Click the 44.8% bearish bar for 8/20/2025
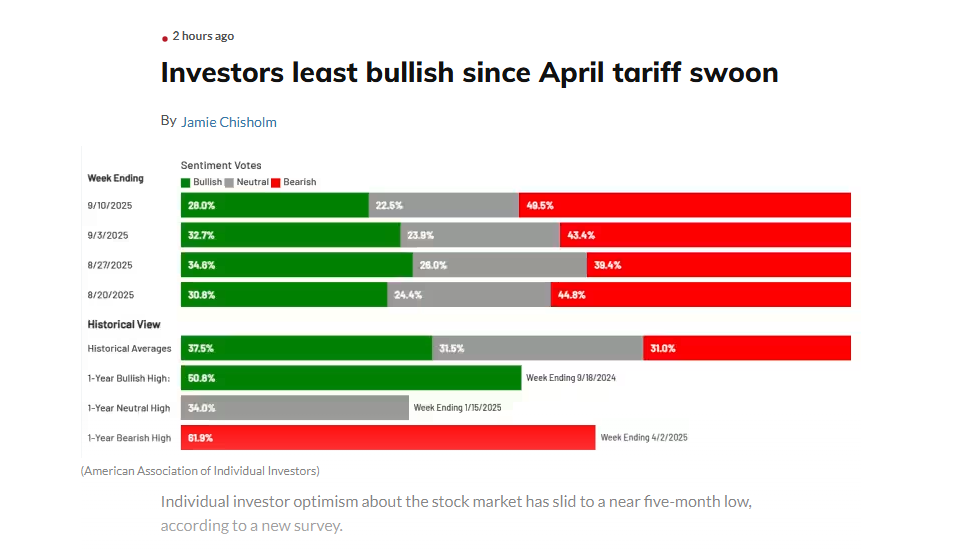Screen dimensions: 976x549 pos(700,295)
